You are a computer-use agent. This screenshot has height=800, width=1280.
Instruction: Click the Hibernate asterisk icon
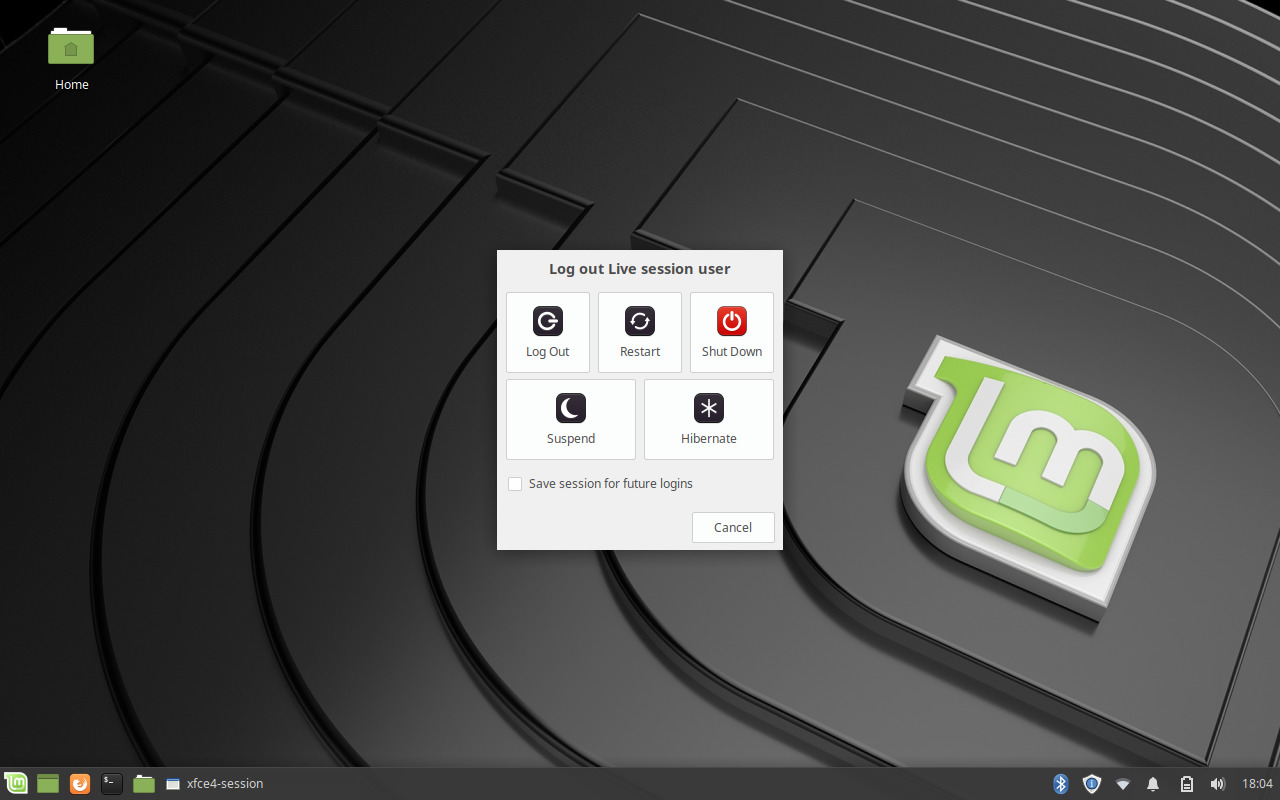[x=708, y=408]
